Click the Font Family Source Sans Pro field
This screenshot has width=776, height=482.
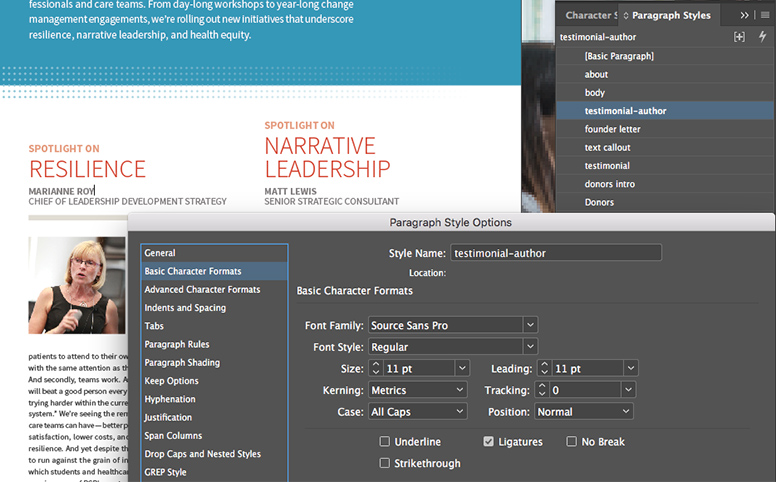point(445,325)
